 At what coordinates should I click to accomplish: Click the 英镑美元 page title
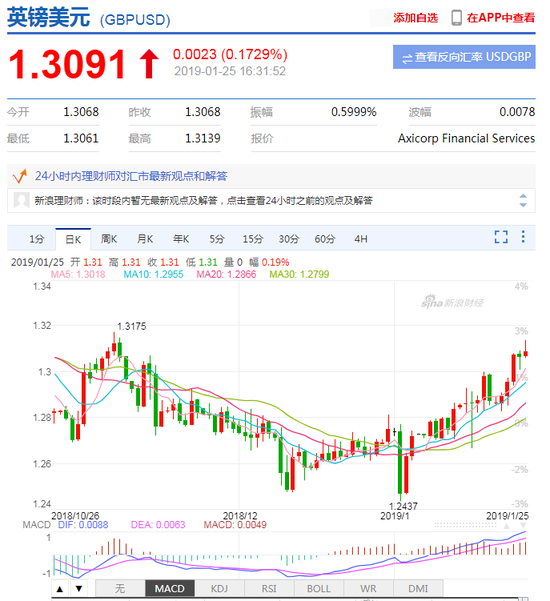49,18
